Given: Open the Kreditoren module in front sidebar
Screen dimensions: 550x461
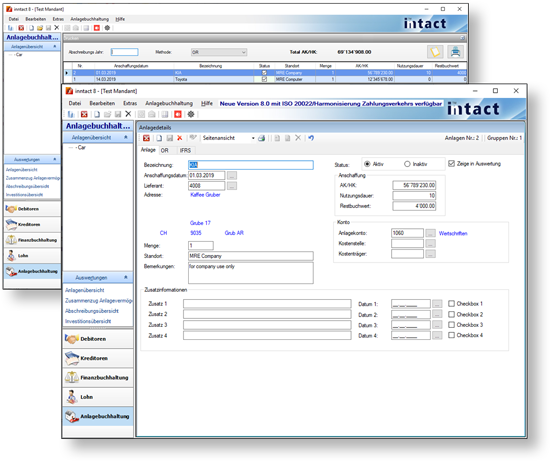Looking at the screenshot, I should [98, 358].
